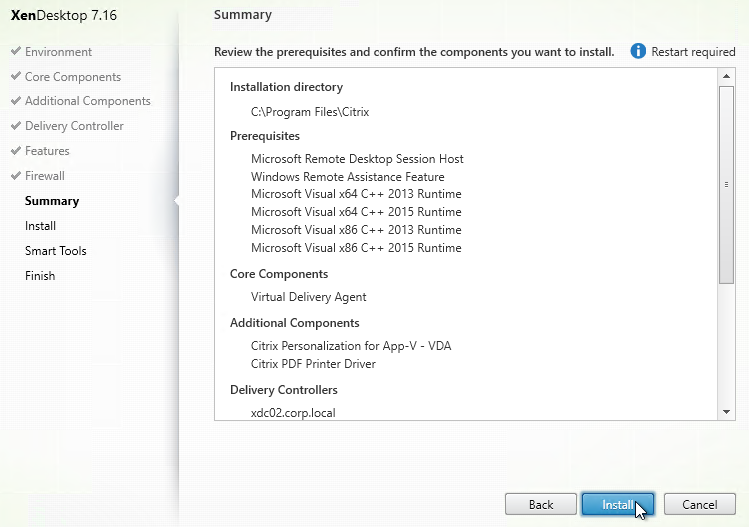Image resolution: width=749 pixels, height=527 pixels.
Task: Click the checkmark beside Core Components
Action: 16,77
